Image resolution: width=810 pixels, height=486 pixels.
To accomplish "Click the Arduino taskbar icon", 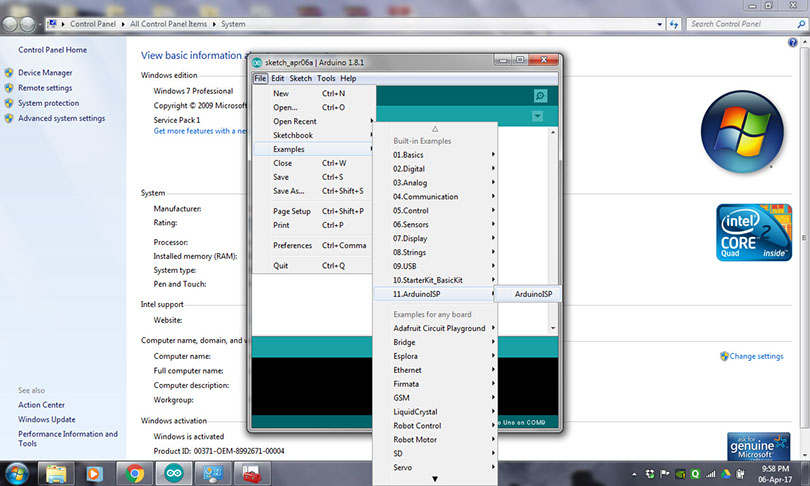I will coord(174,473).
